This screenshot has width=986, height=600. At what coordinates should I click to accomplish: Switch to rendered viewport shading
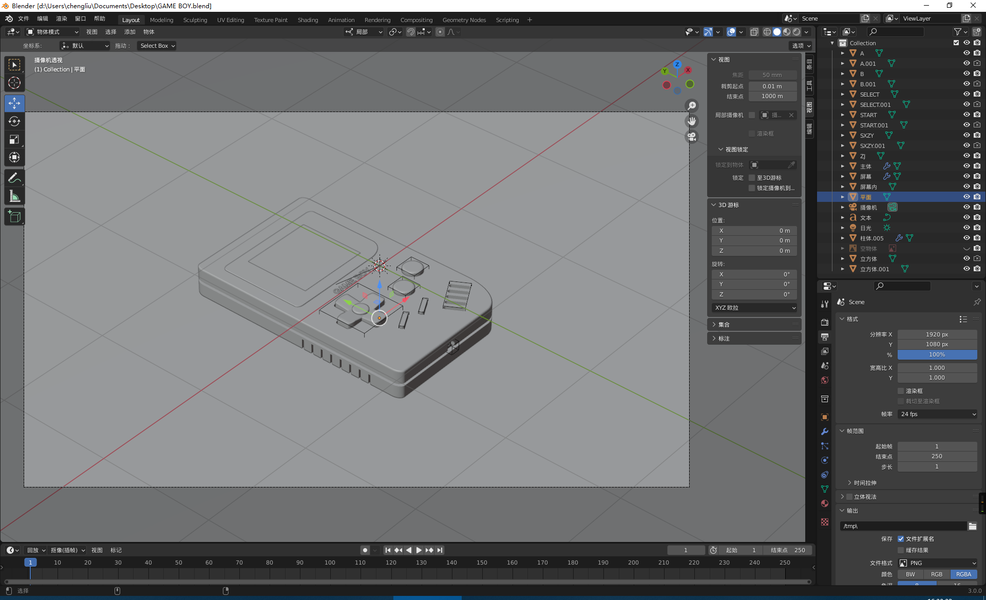(x=797, y=32)
